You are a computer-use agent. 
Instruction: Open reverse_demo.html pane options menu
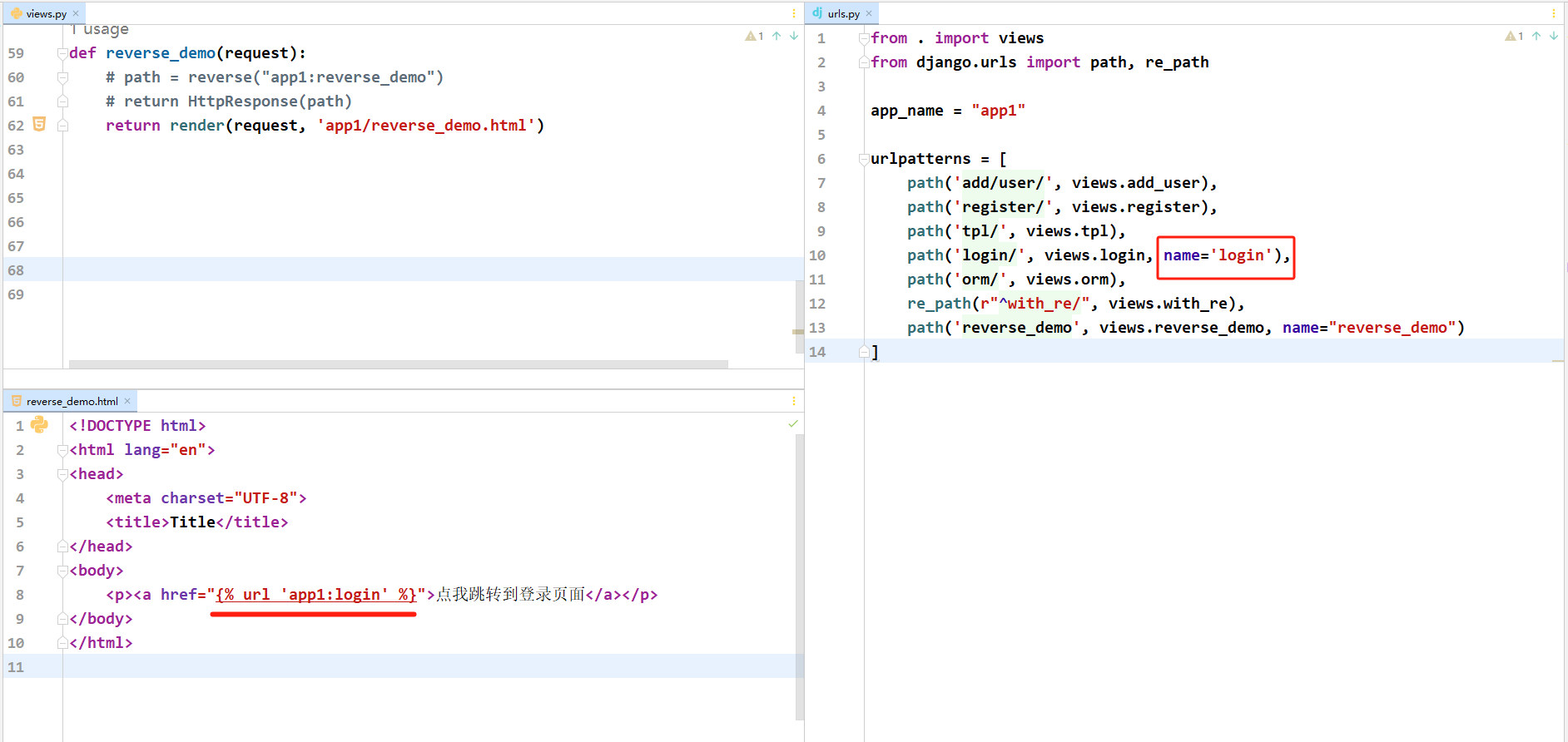tap(793, 401)
